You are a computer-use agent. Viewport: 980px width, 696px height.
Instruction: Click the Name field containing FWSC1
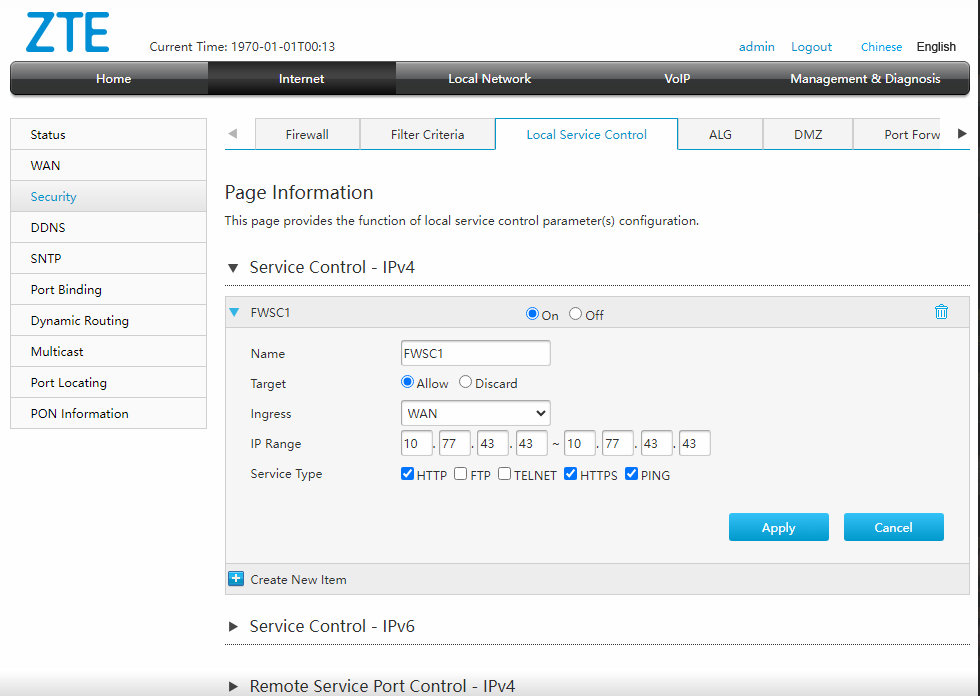(x=476, y=353)
